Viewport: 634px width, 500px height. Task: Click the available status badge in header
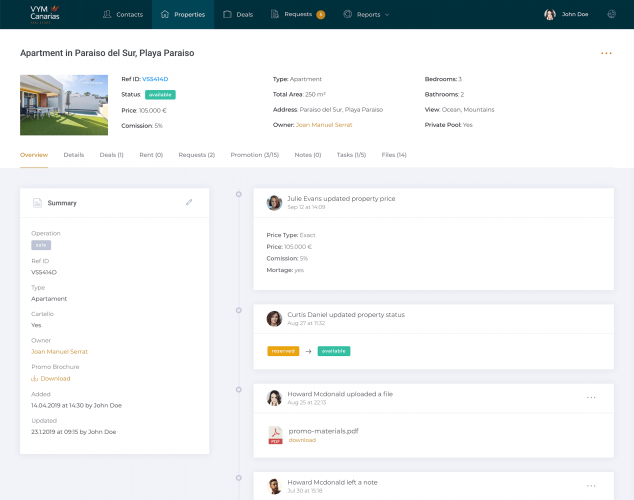[x=160, y=95]
